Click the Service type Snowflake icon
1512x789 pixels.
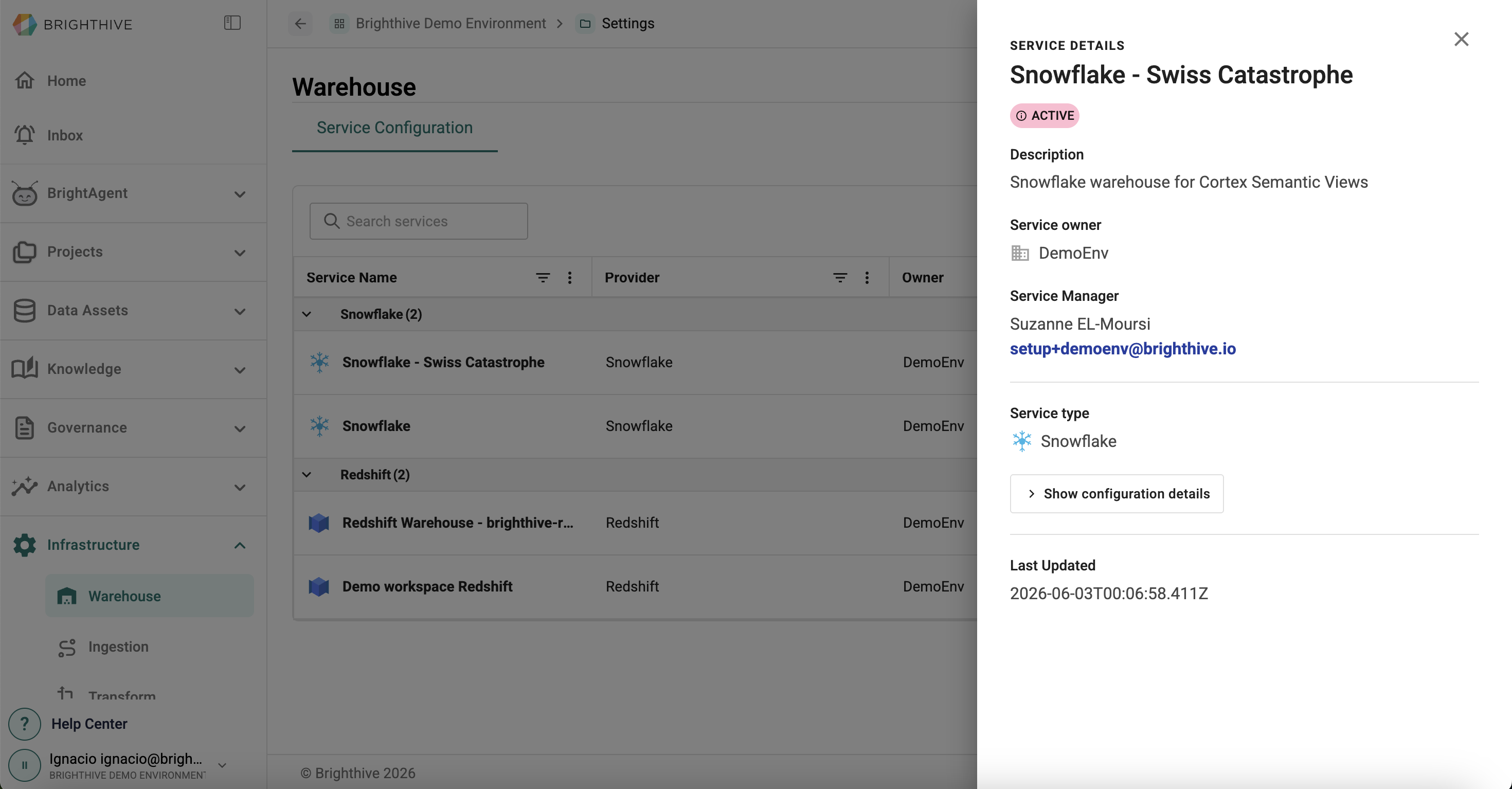pyautogui.click(x=1021, y=441)
